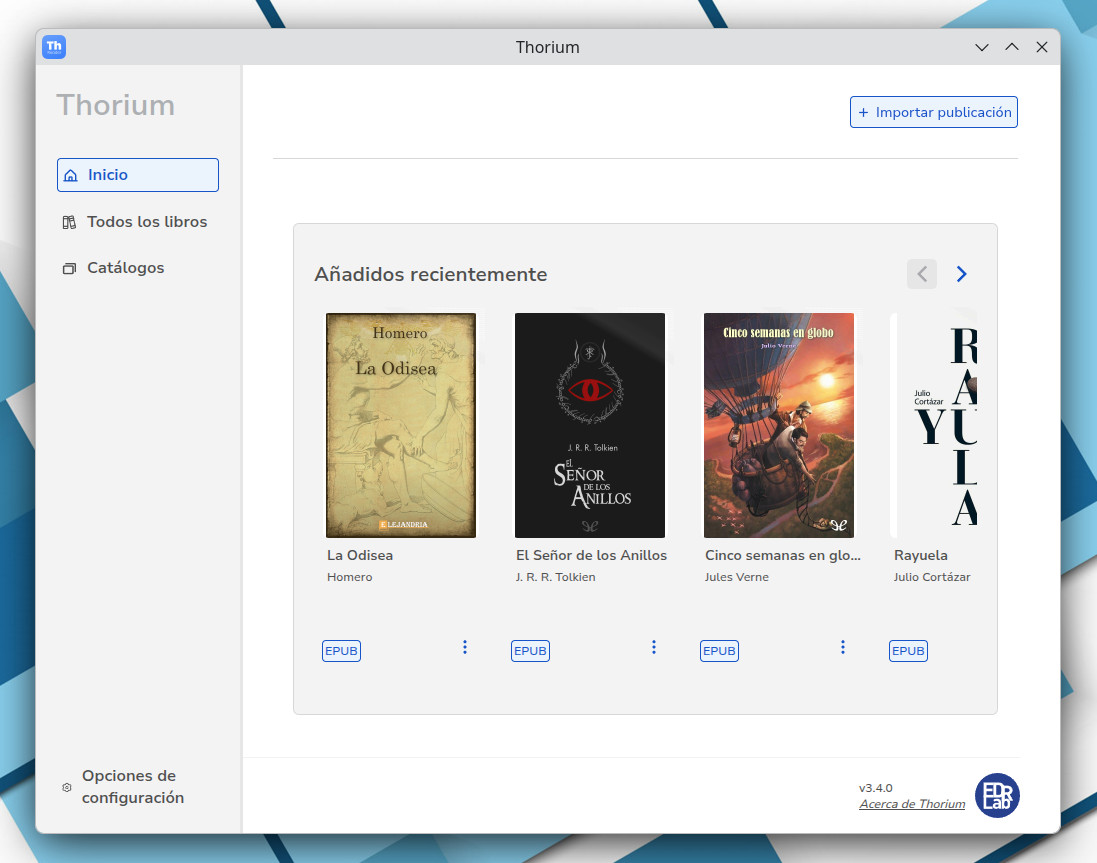The width and height of the screenshot is (1097, 863).
Task: Maximize the Thorium window
Action: 1012,47
